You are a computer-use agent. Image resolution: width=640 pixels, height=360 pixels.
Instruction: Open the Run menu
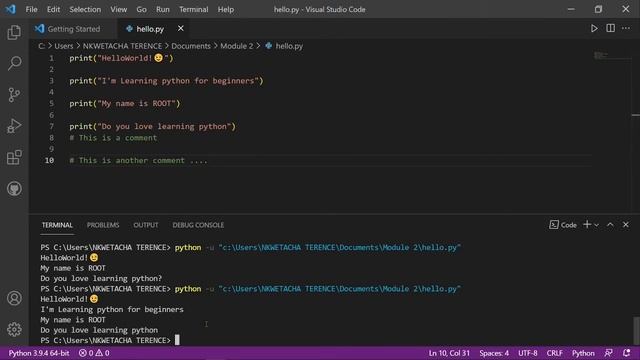tap(162, 9)
